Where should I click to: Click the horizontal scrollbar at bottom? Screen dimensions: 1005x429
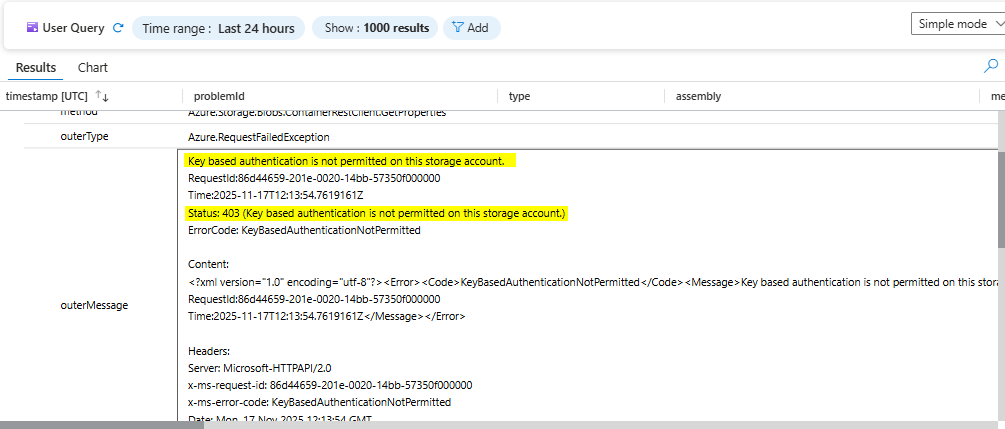[x=102, y=425]
